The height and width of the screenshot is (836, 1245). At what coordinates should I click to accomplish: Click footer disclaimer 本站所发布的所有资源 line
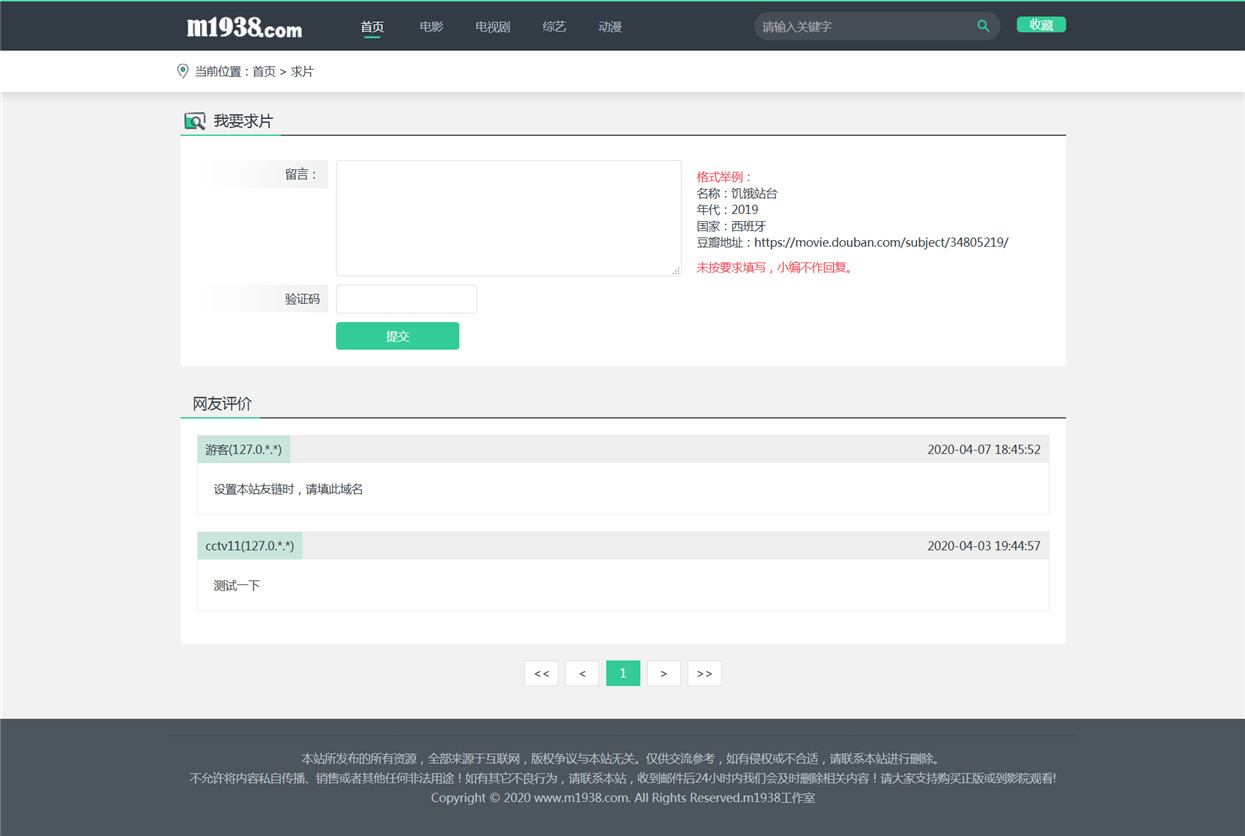[x=621, y=759]
